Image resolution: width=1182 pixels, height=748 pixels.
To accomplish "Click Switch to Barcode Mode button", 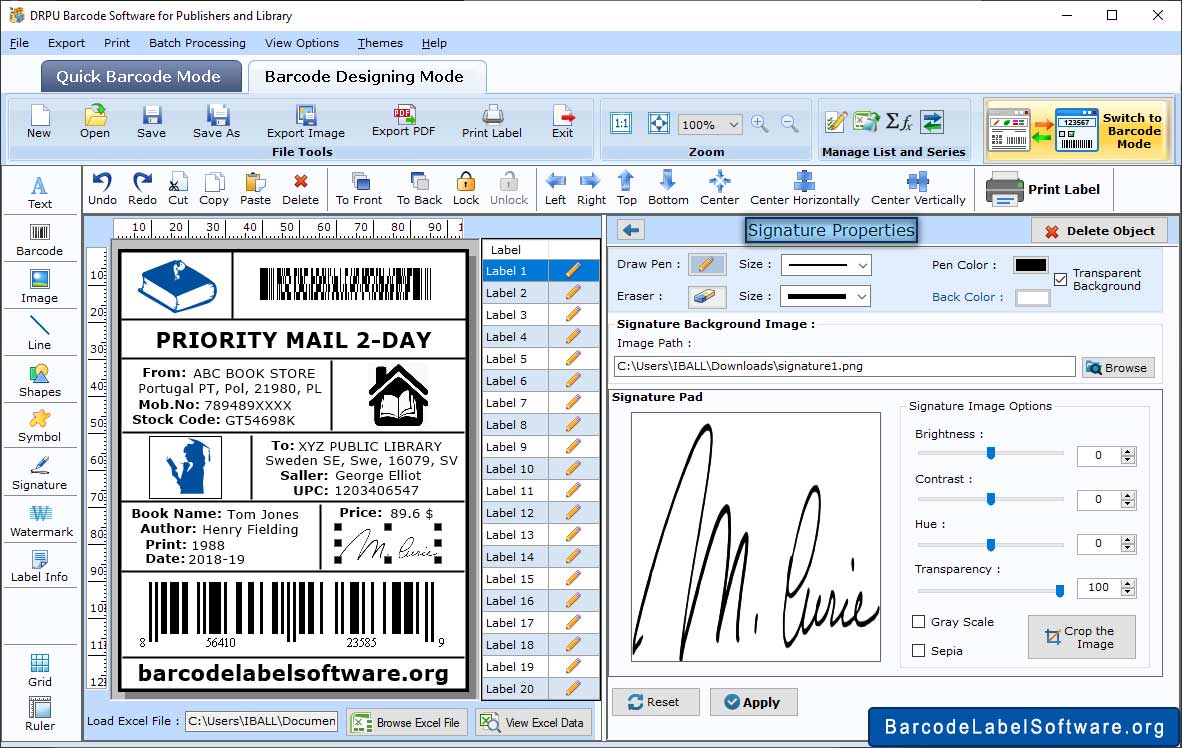I will coord(1077,130).
